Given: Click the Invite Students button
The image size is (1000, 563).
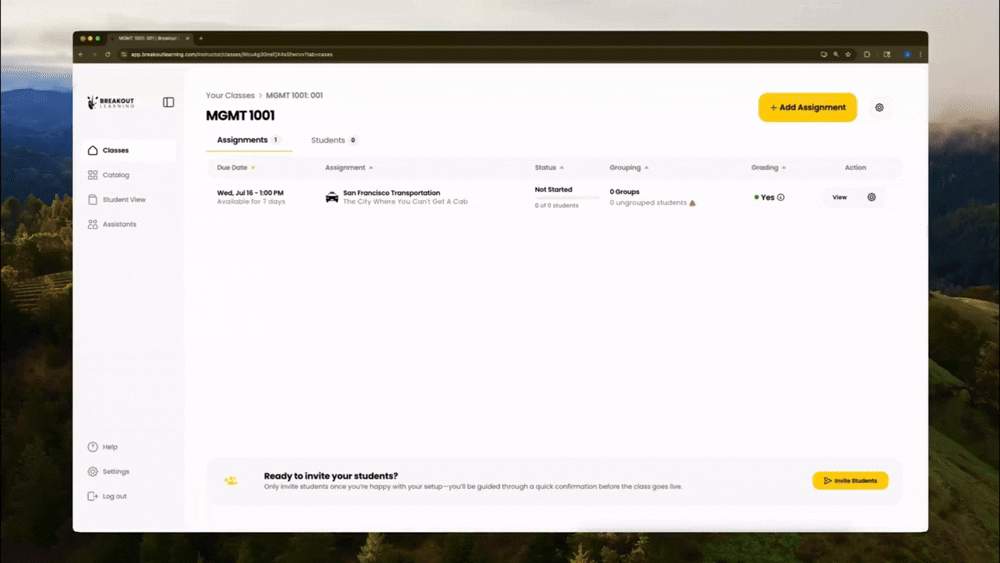Looking at the screenshot, I should pos(850,481).
